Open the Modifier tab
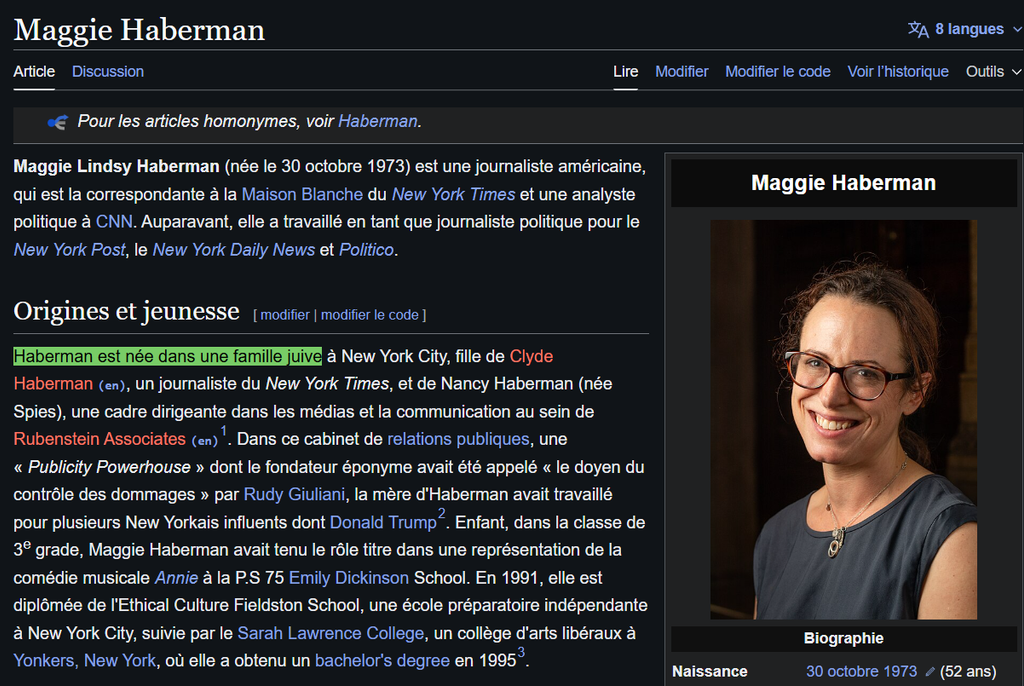 click(x=681, y=71)
